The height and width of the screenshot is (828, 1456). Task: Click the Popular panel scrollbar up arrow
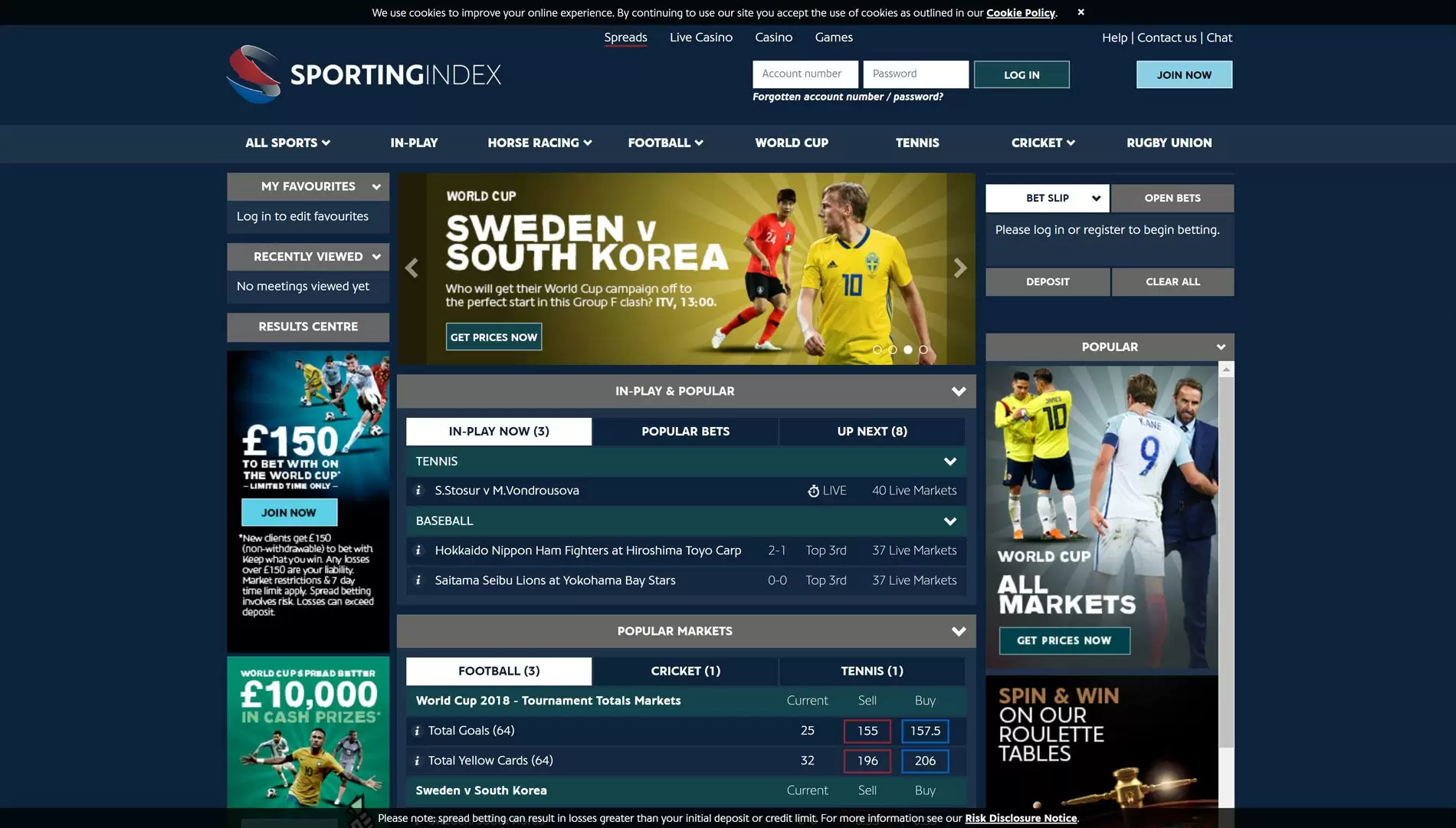pyautogui.click(x=1226, y=370)
